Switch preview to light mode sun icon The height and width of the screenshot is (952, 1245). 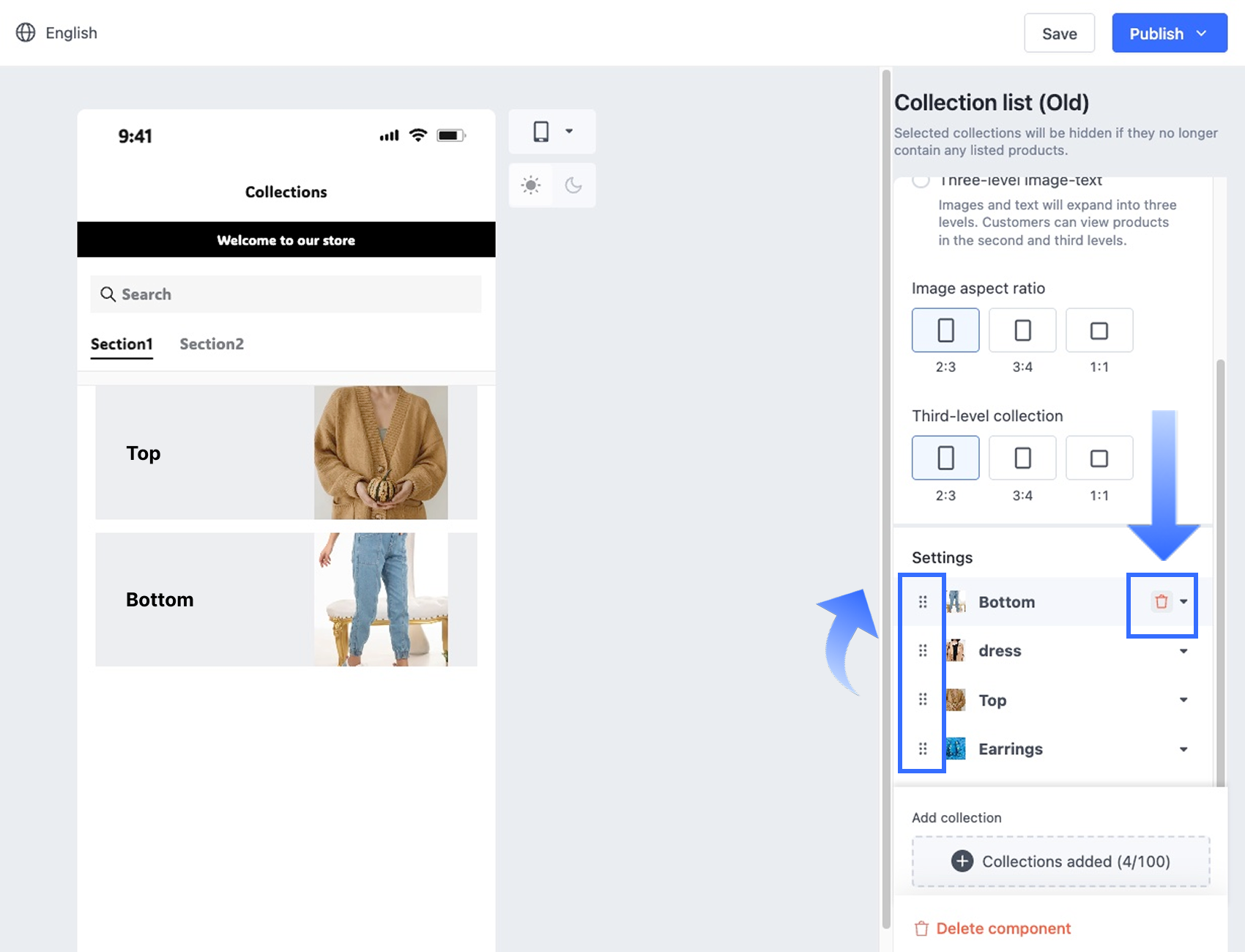[531, 185]
